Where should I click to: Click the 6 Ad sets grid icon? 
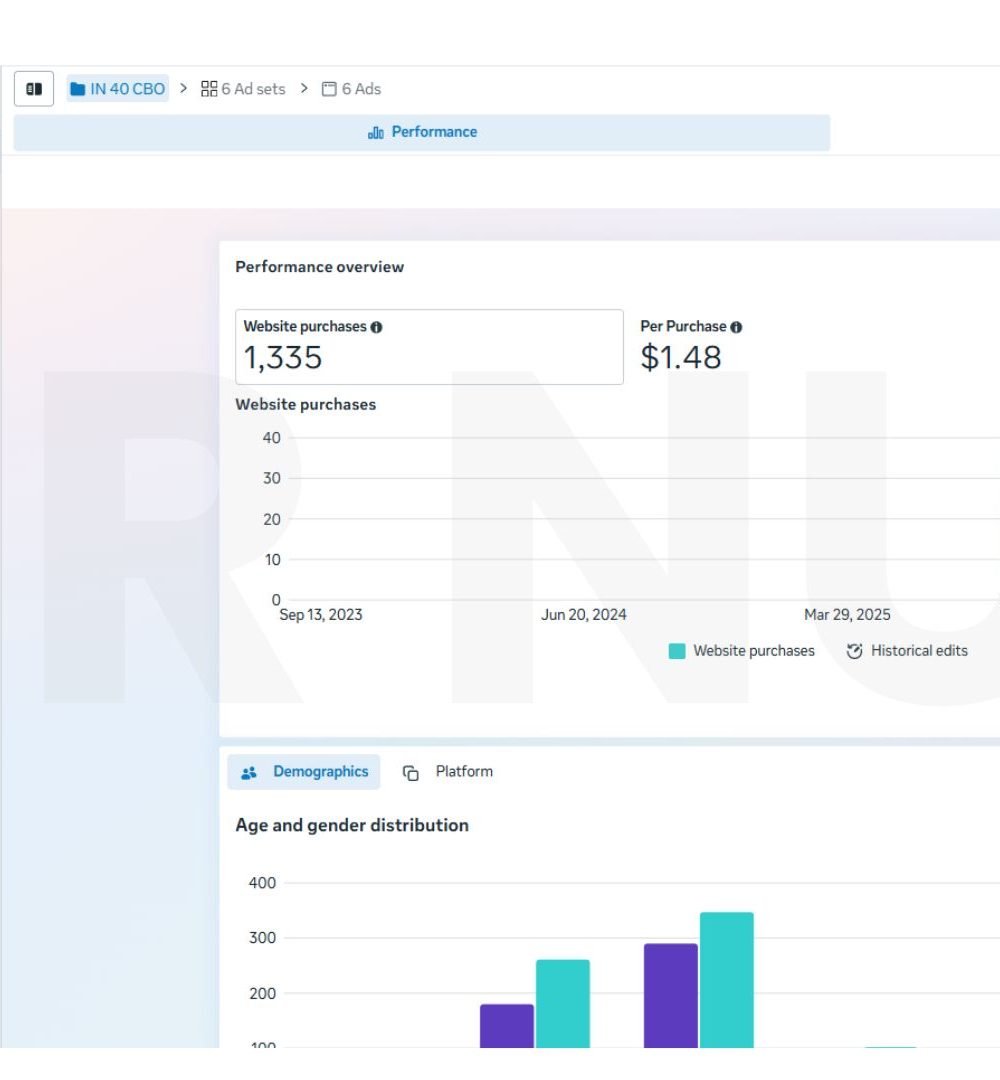[x=209, y=89]
